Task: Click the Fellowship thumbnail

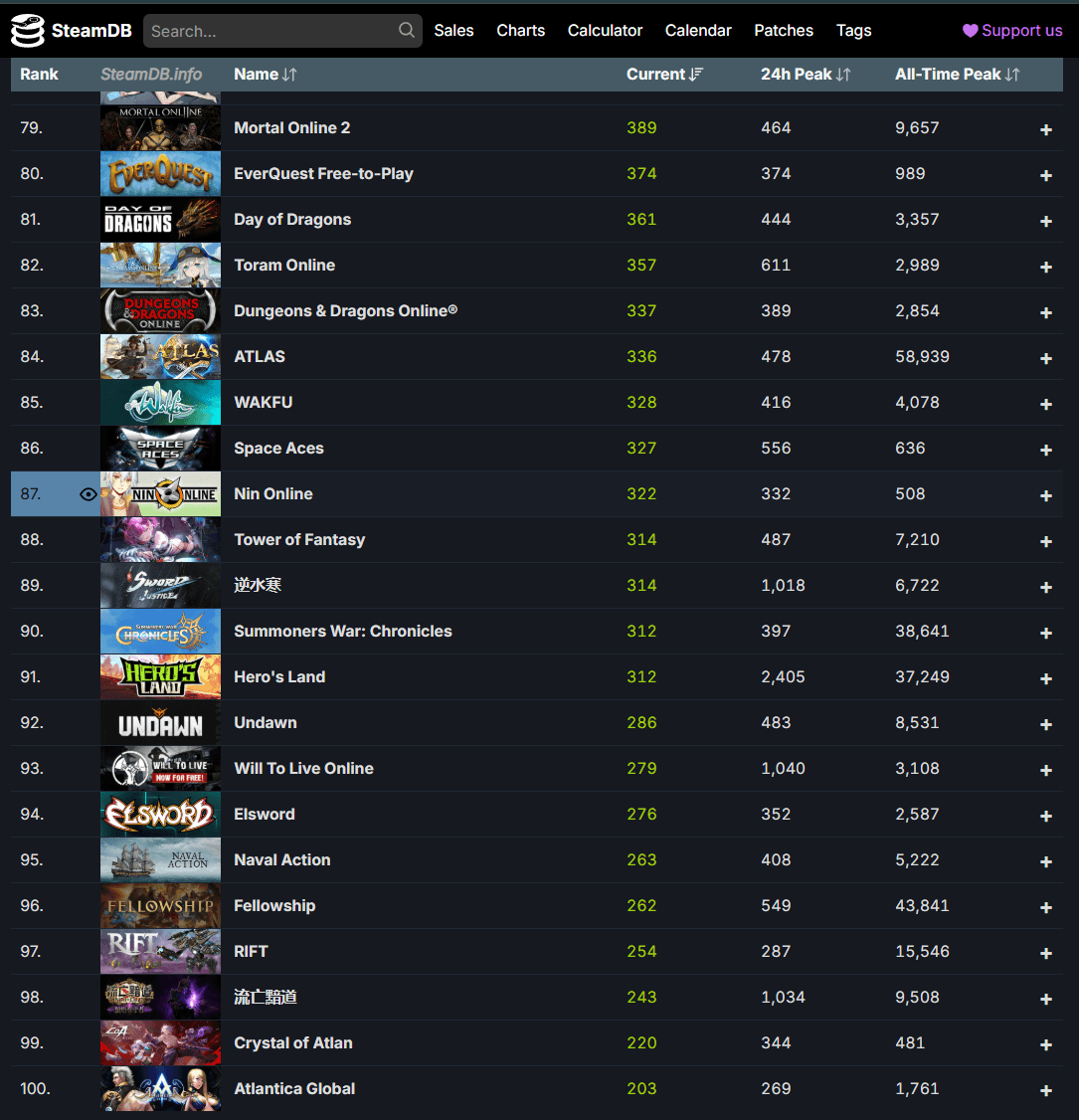Action: pos(160,905)
